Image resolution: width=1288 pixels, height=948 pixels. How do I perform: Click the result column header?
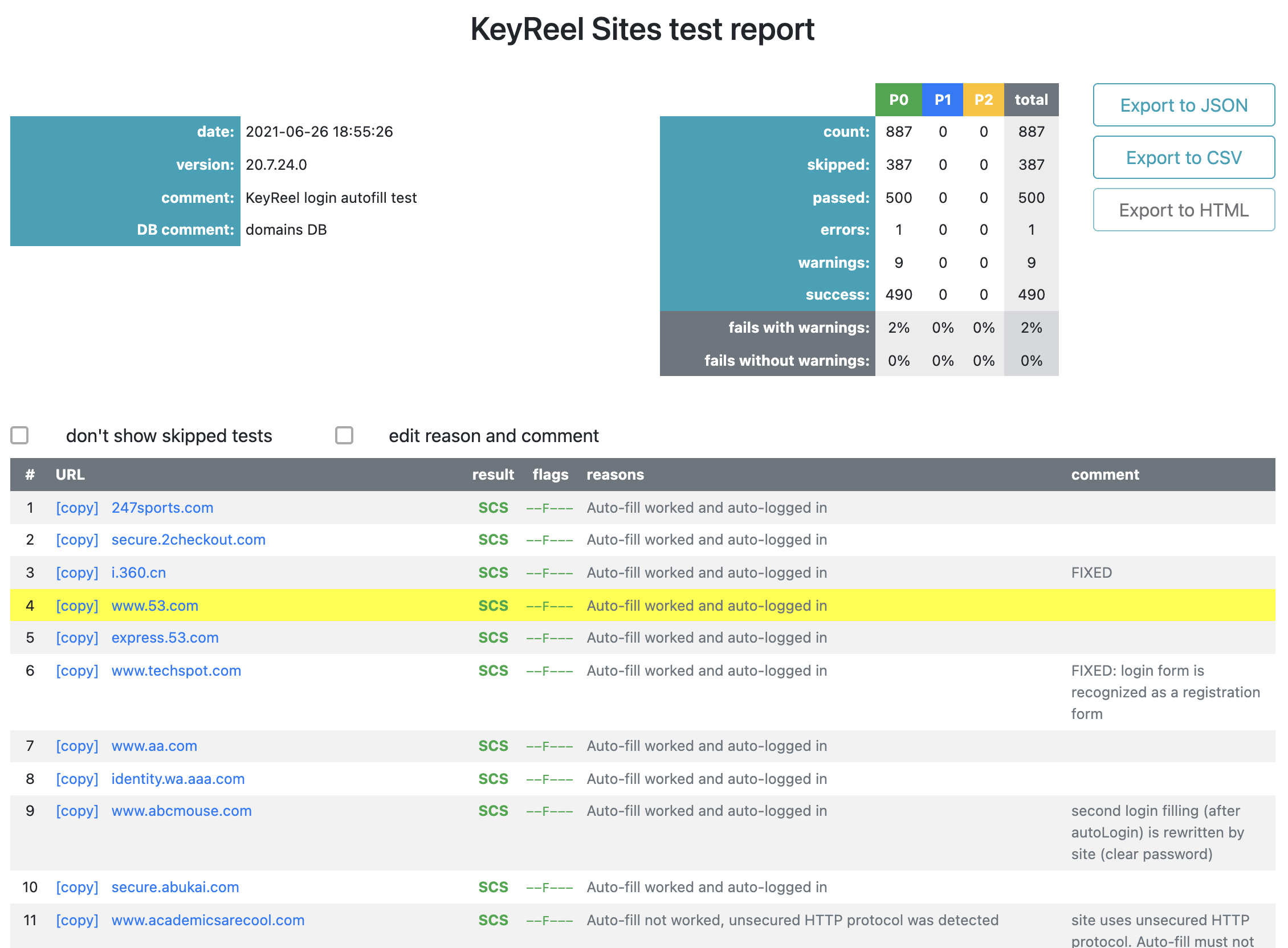493,475
